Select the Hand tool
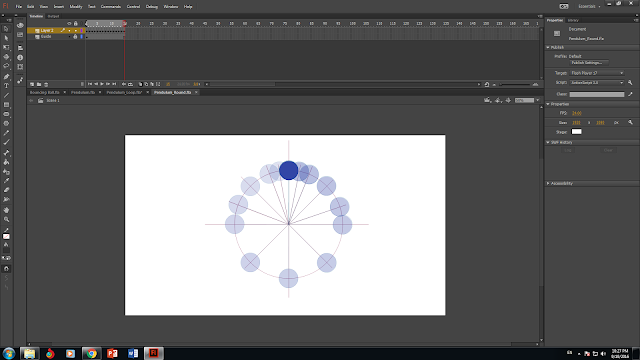The width and height of the screenshot is (640, 360). click(6, 210)
